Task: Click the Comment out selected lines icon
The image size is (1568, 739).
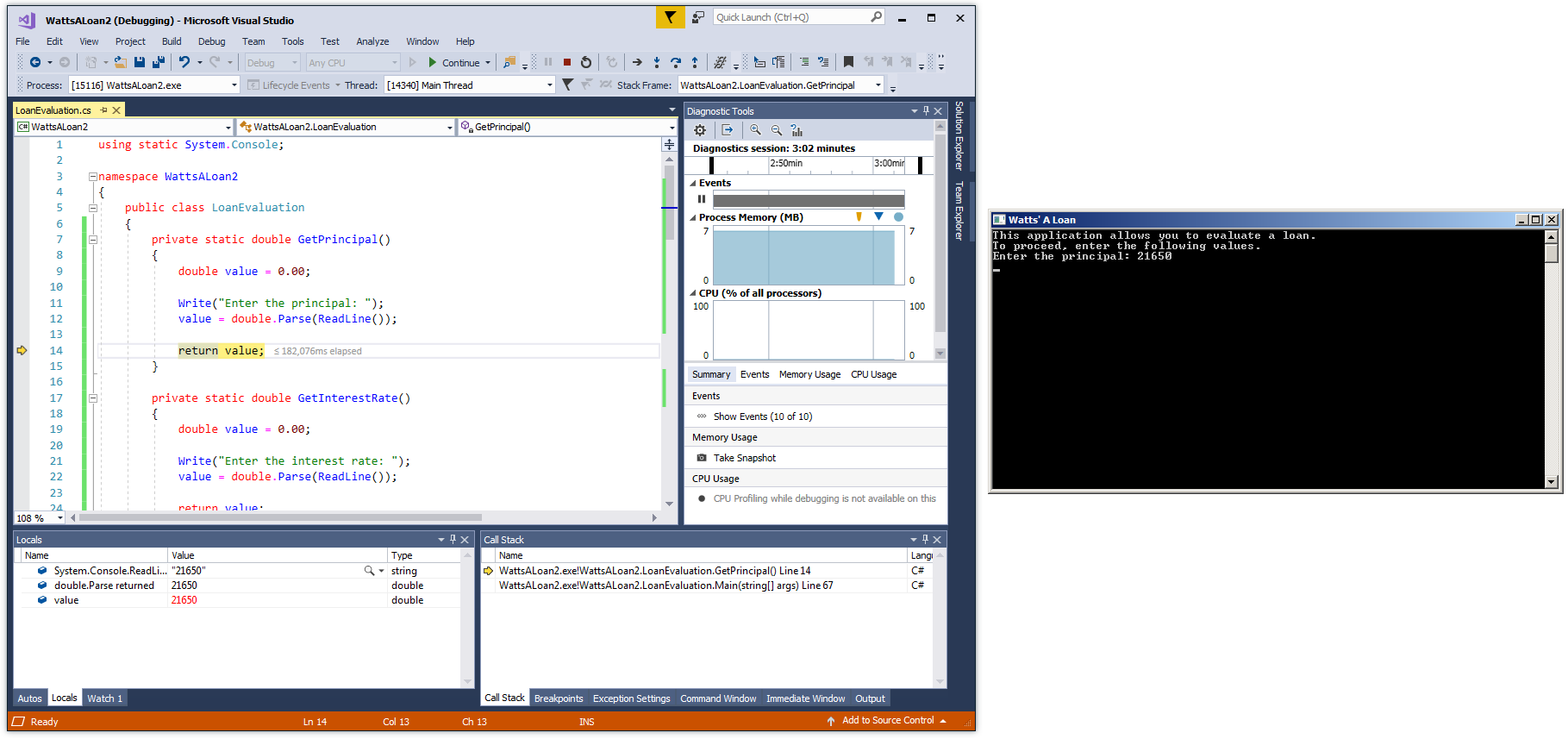Action: coord(803,62)
